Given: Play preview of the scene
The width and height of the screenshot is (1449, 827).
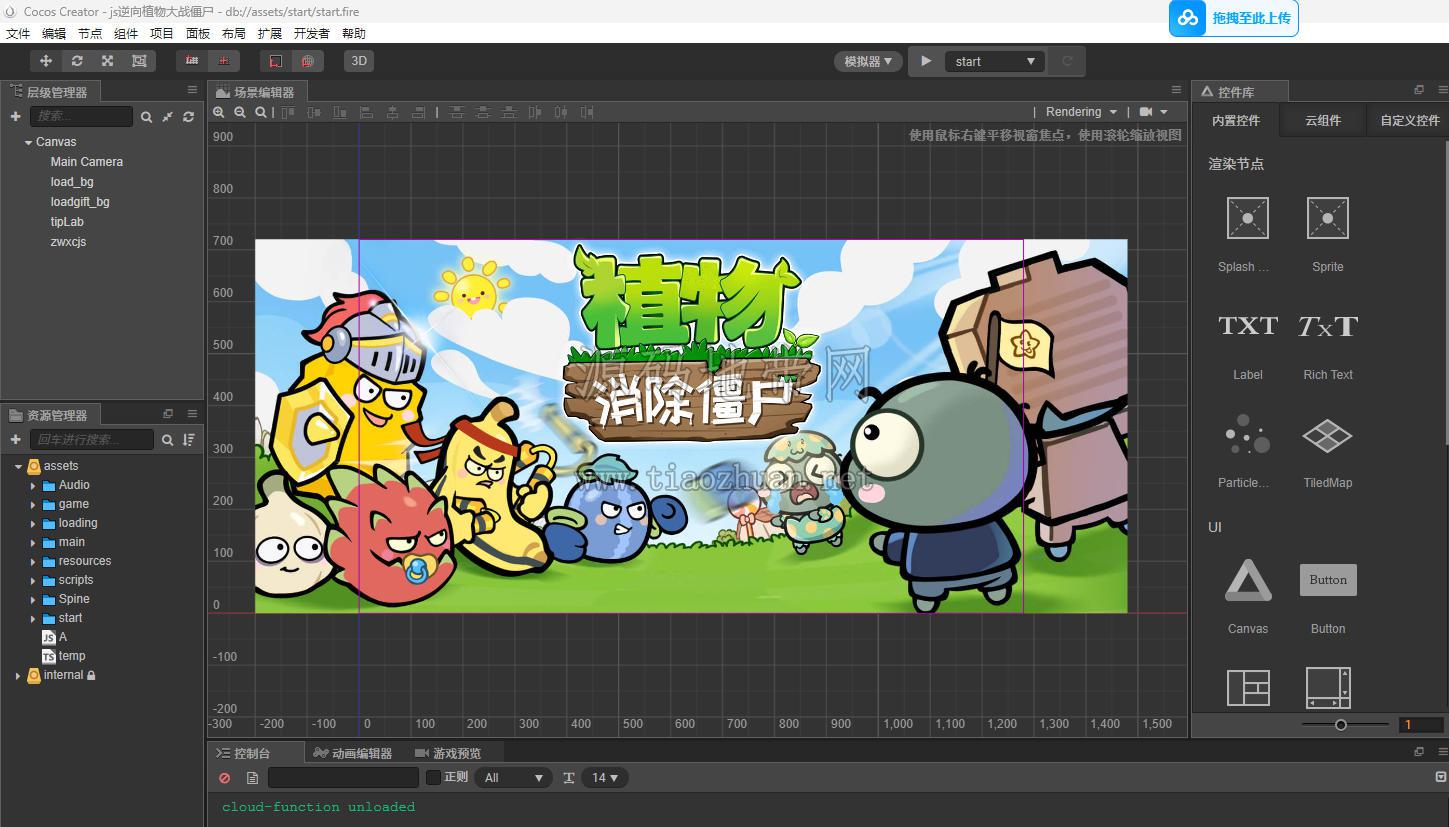Looking at the screenshot, I should tap(926, 61).
